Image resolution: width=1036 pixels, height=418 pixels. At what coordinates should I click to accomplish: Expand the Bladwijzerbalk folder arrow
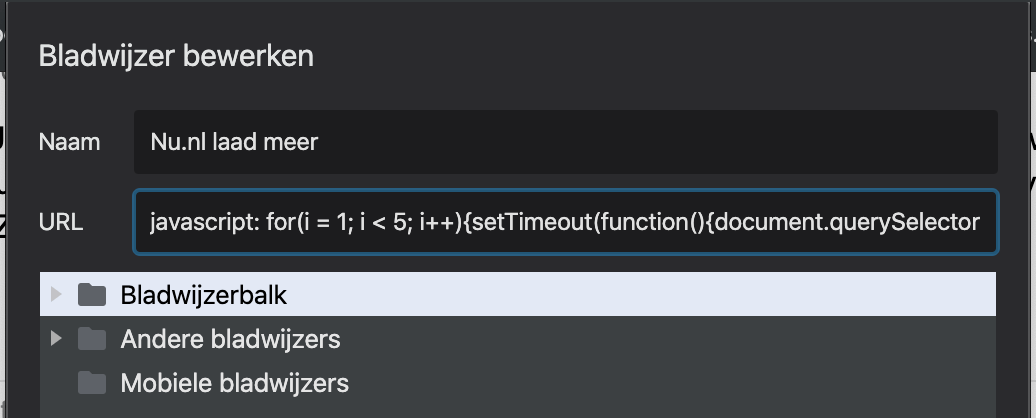(56, 295)
